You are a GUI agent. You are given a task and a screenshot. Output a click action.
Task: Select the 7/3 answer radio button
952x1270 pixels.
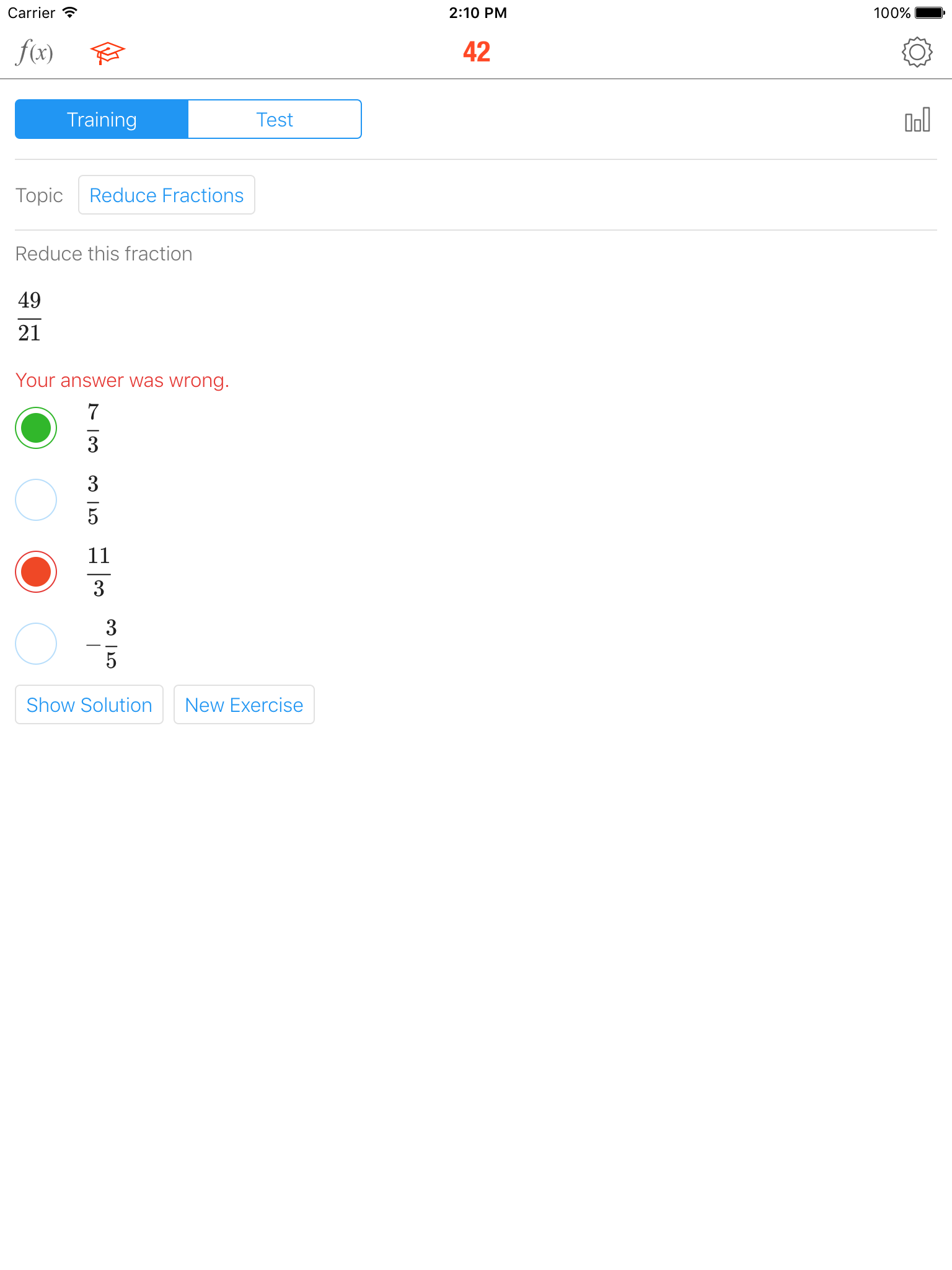point(36,428)
